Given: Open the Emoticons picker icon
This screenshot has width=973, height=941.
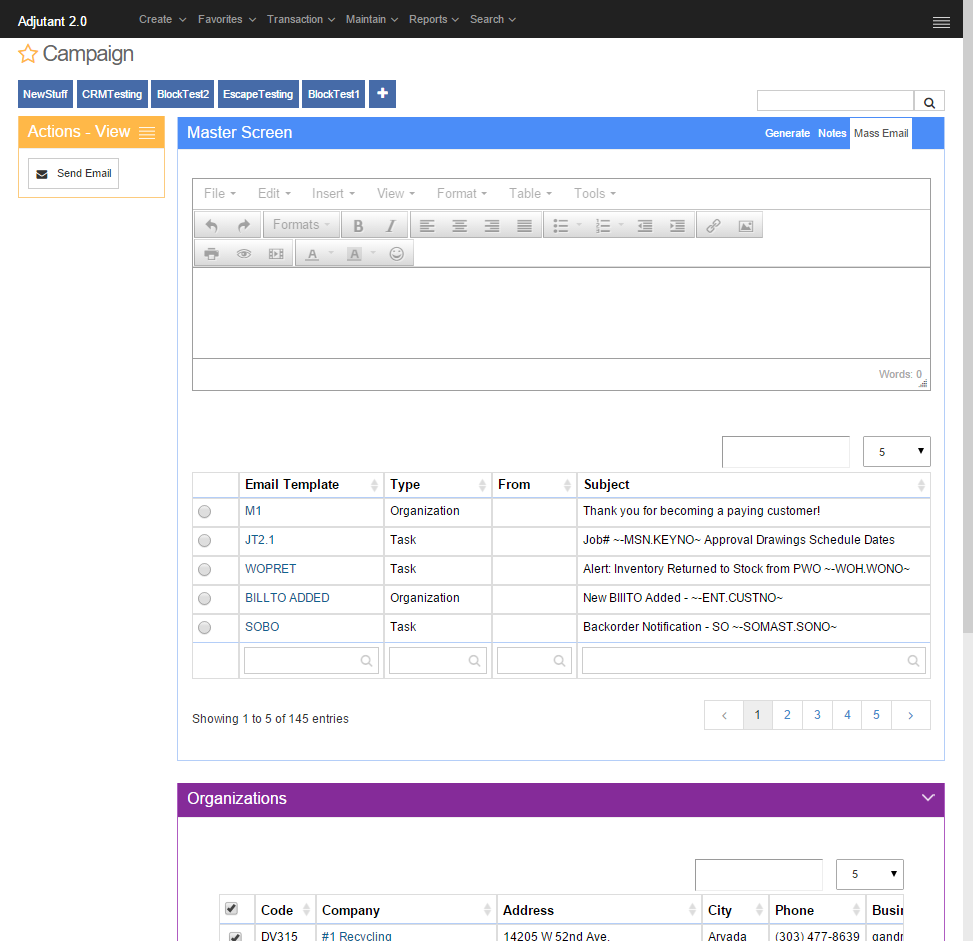Looking at the screenshot, I should (396, 254).
